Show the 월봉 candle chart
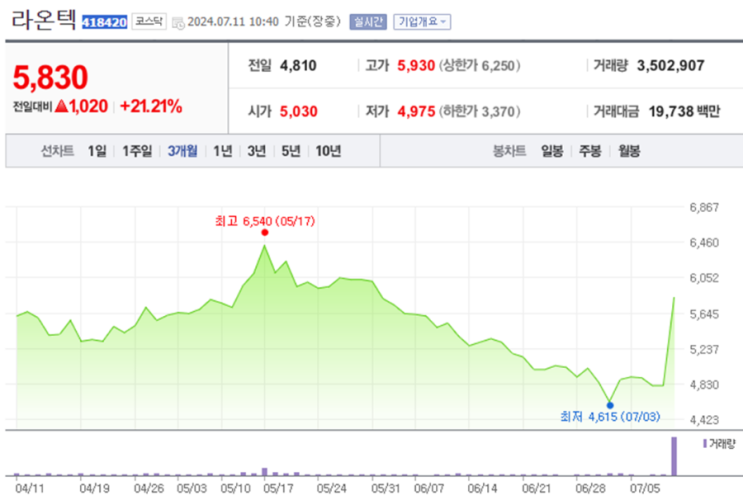 (x=629, y=151)
